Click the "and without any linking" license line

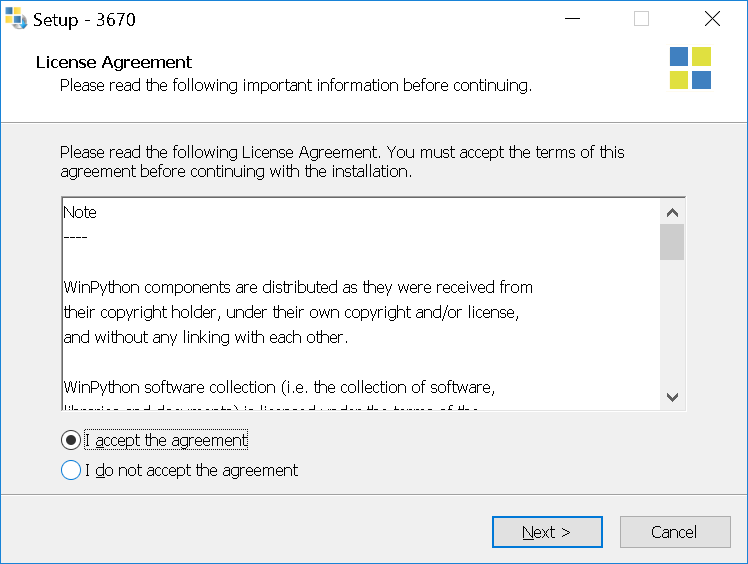click(x=206, y=337)
